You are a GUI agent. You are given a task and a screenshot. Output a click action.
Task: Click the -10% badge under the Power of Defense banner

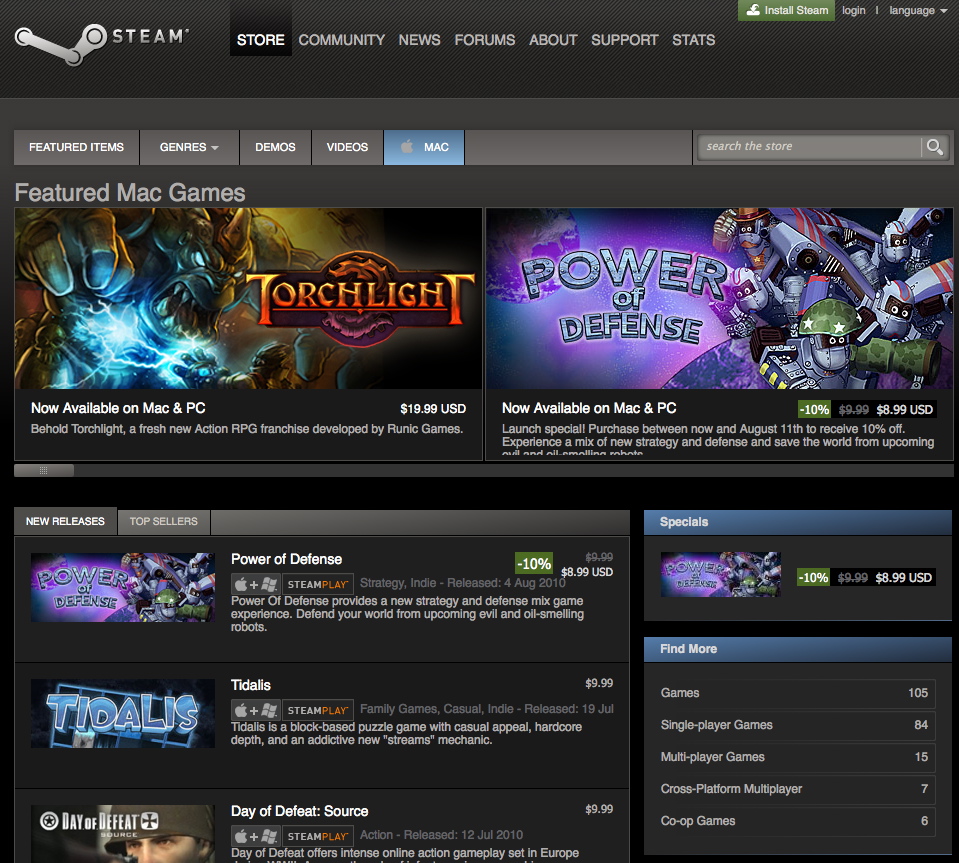click(814, 409)
